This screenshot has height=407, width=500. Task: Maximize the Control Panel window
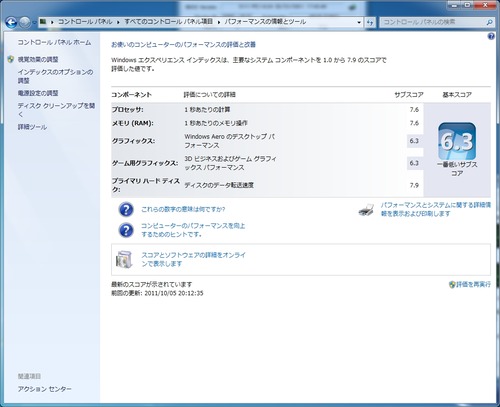point(468,5)
